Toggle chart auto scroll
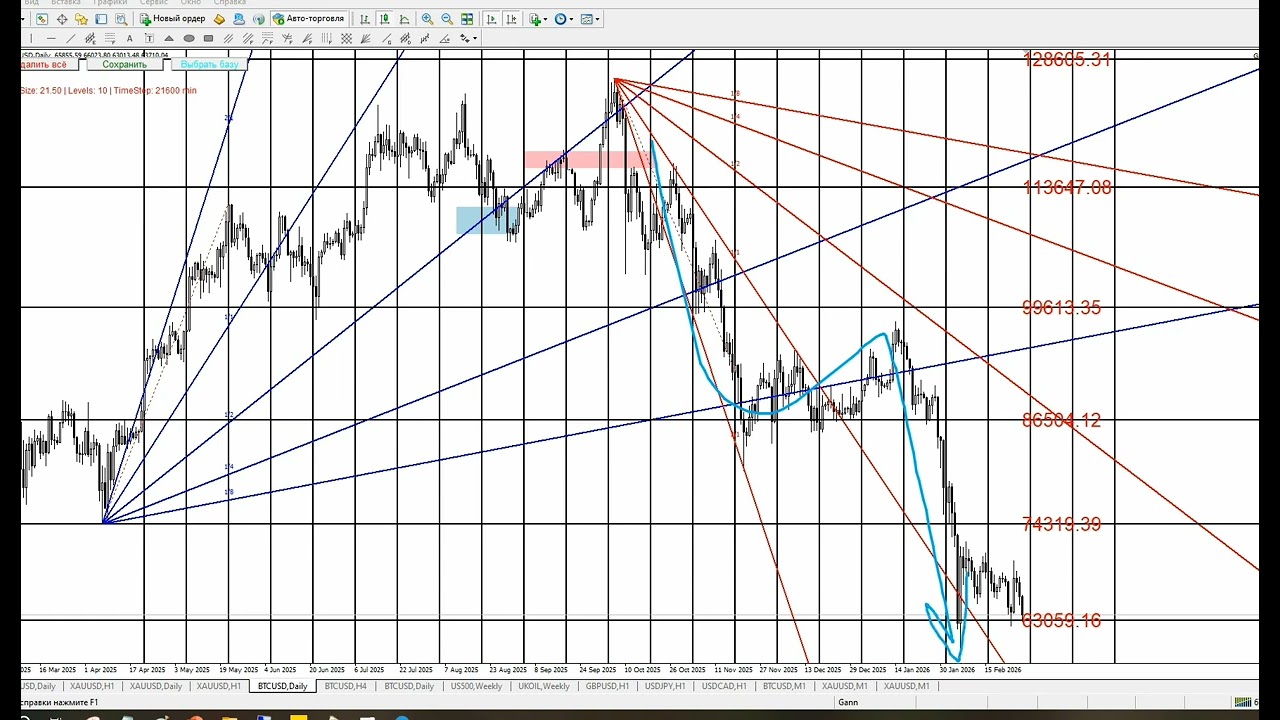The image size is (1280, 720). point(491,18)
